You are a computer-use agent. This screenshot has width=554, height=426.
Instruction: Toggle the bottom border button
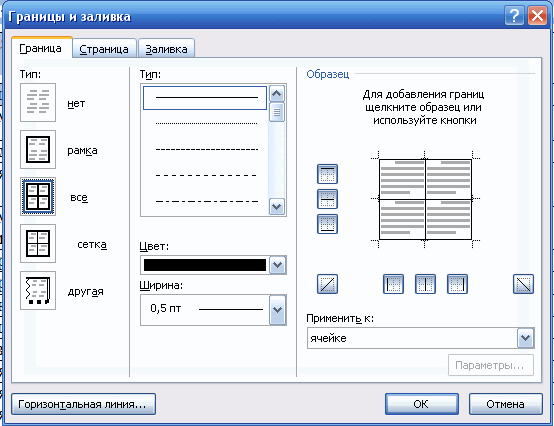coord(327,224)
